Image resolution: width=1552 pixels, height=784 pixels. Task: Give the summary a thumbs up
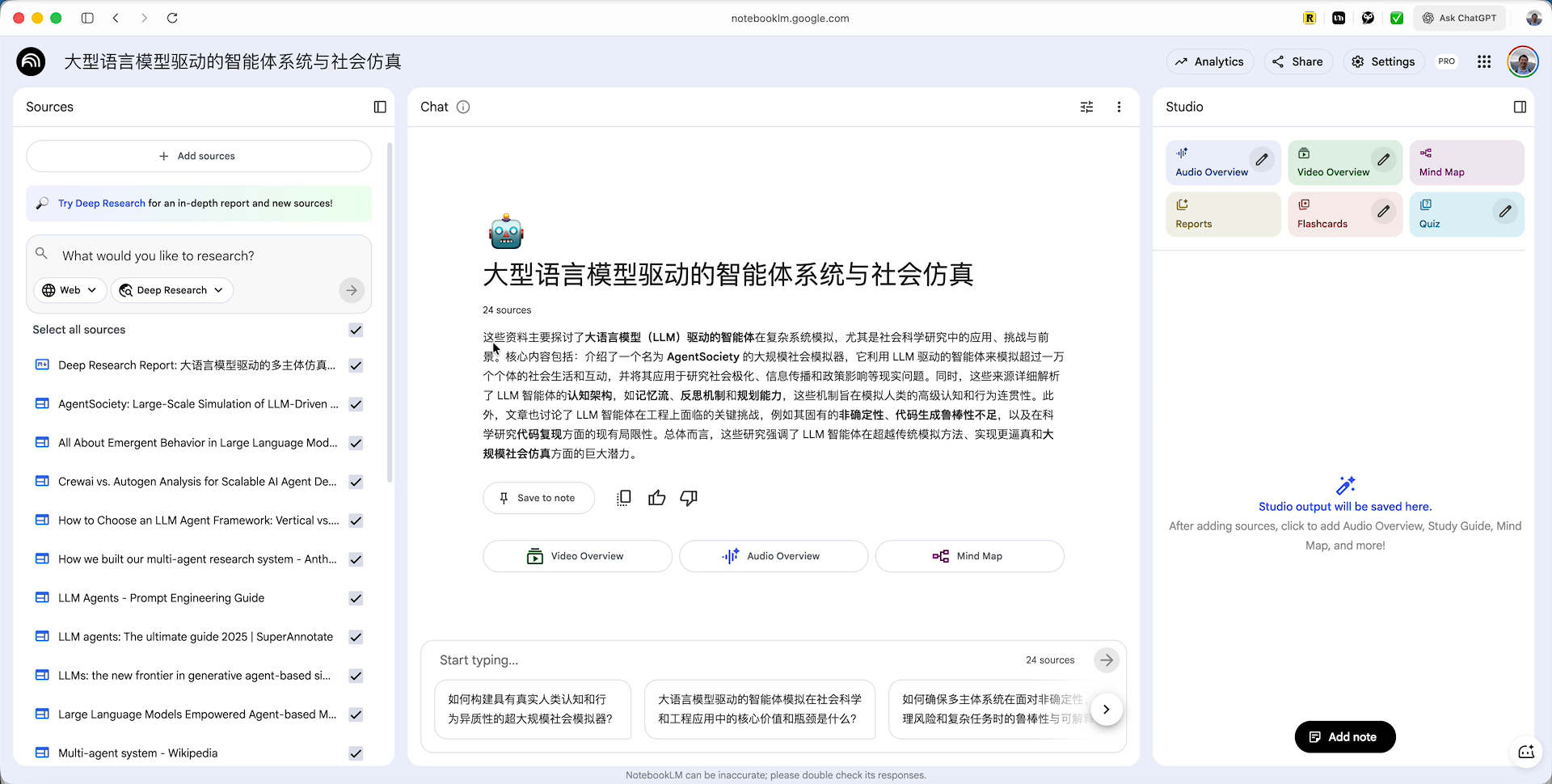pos(656,498)
